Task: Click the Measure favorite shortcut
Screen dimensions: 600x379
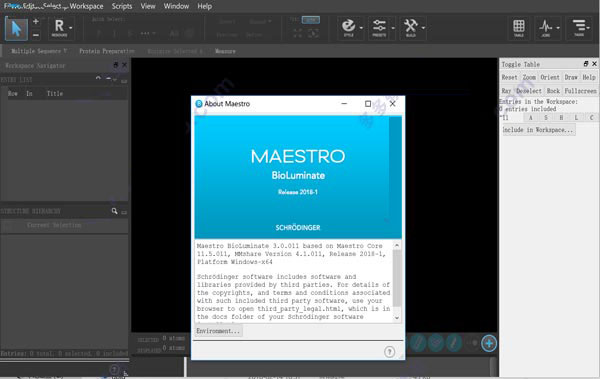Action: click(225, 51)
